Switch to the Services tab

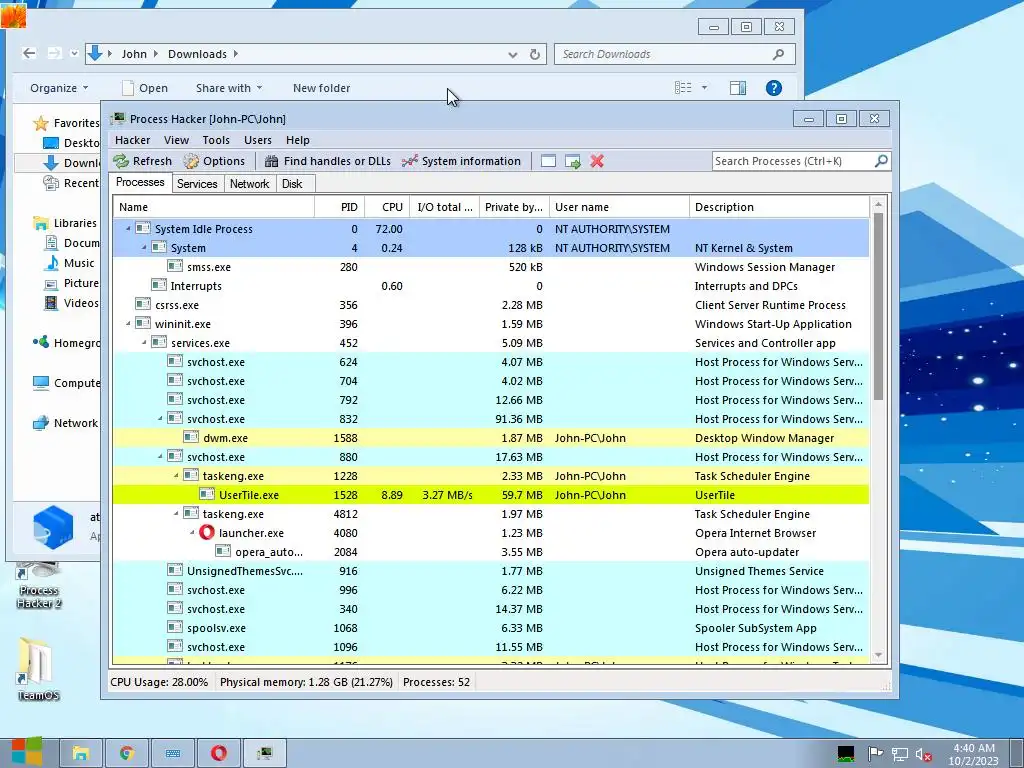pos(197,184)
